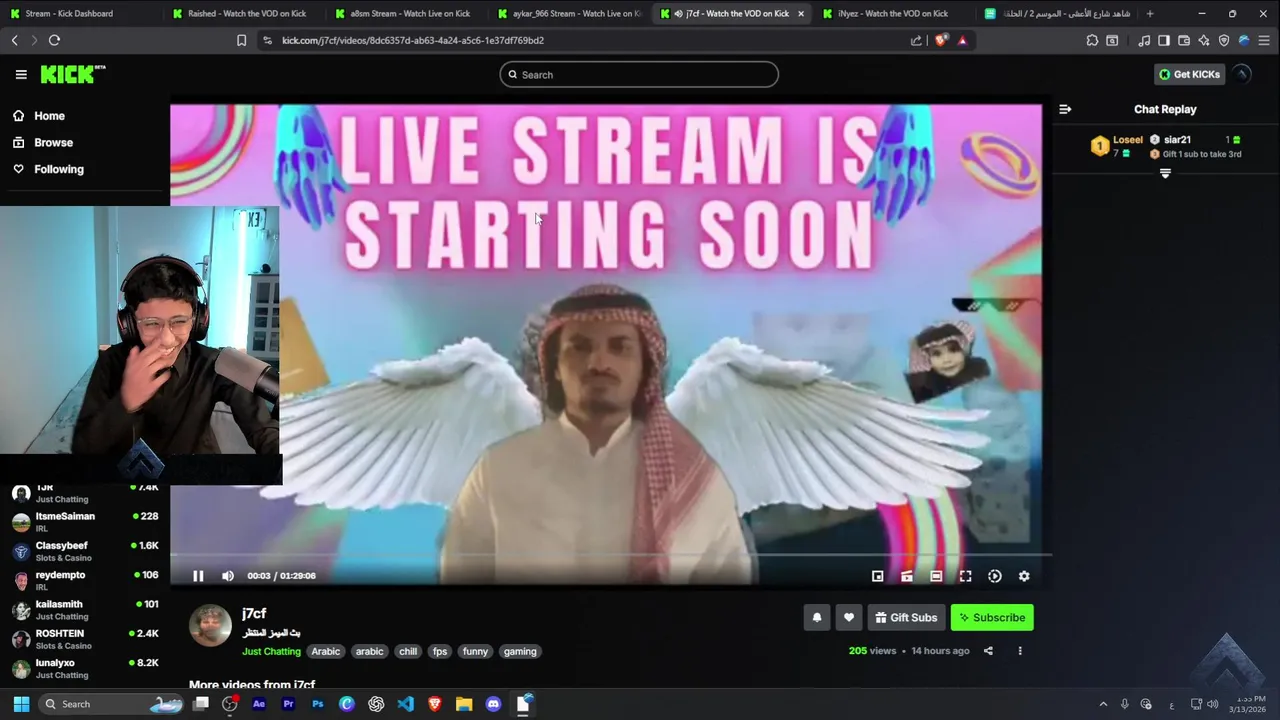The width and height of the screenshot is (1280, 720).
Task: Focus the Kick search field
Action: pyautogui.click(x=639, y=74)
